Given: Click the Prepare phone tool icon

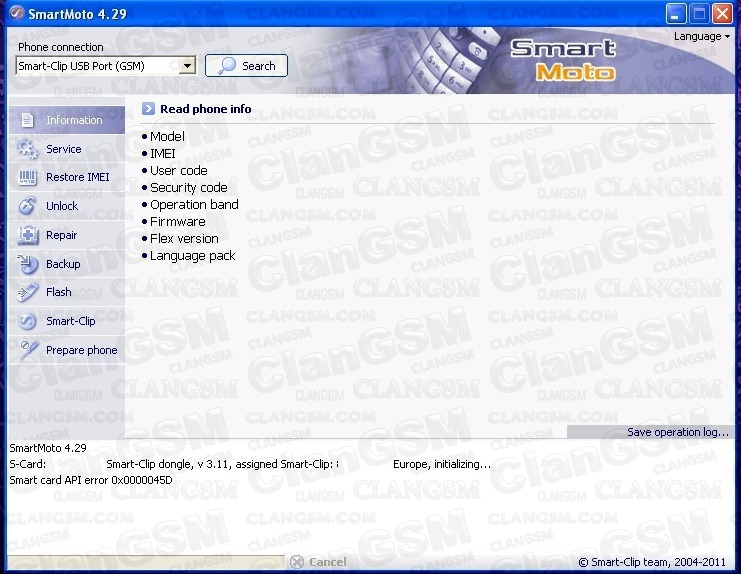Looking at the screenshot, I should pos(28,350).
